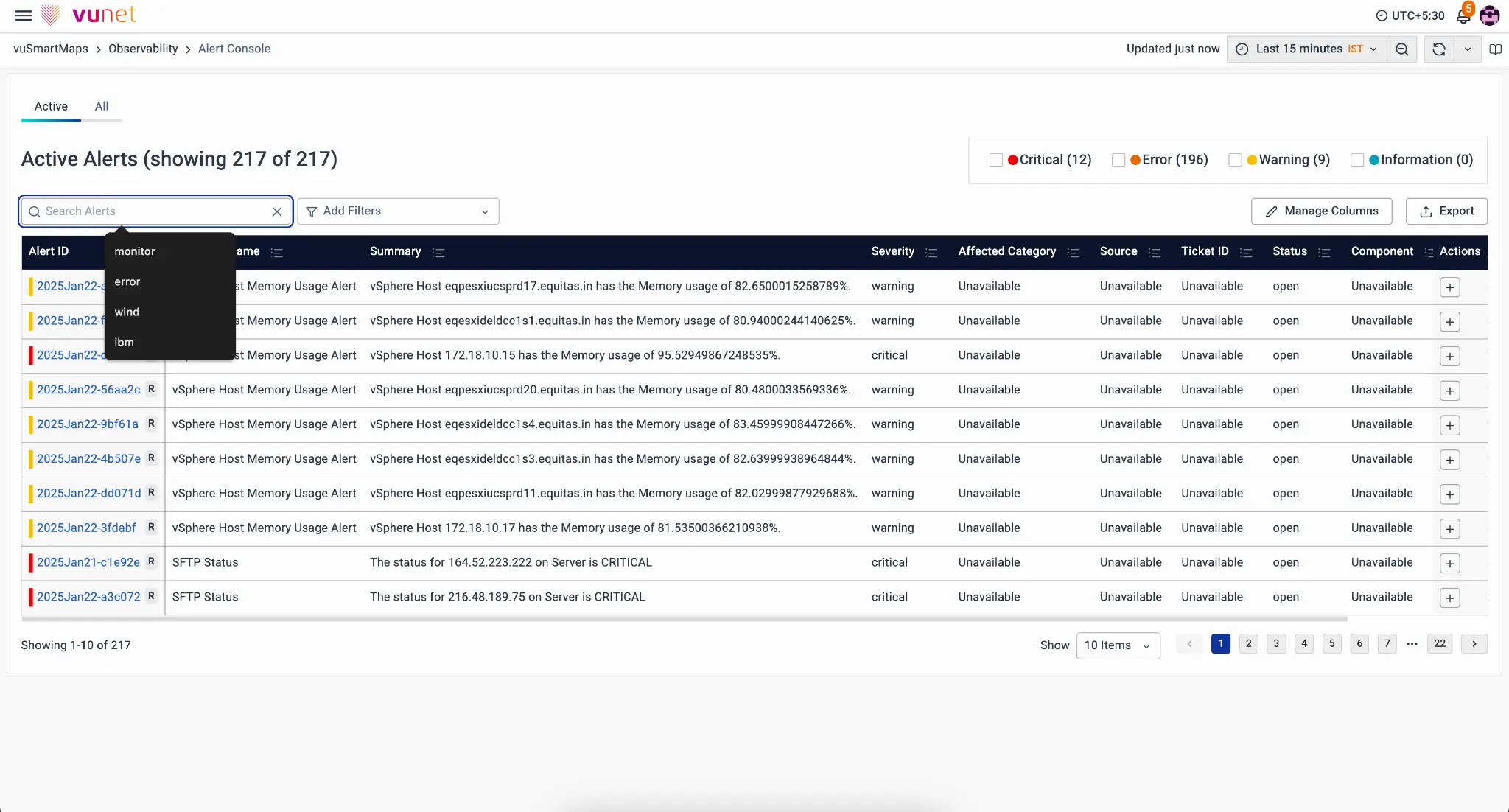Clear the Search Alerts field
This screenshot has height=812, width=1509.
point(276,212)
